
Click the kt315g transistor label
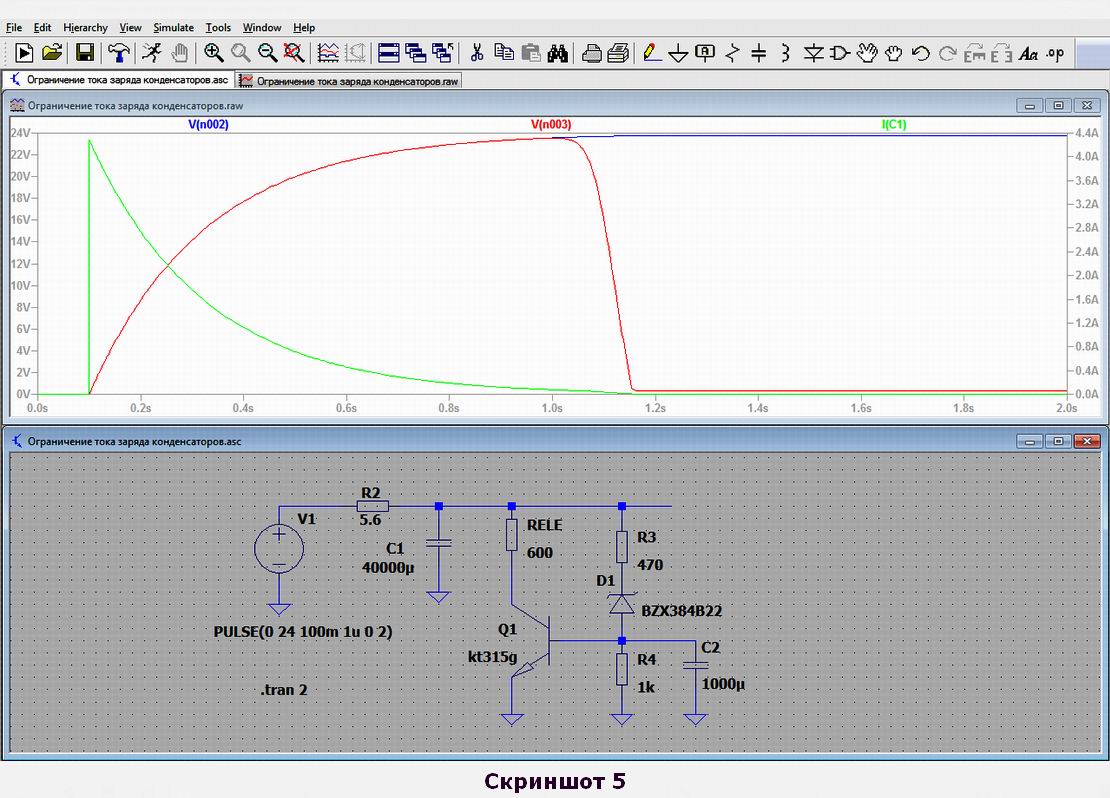[x=492, y=657]
